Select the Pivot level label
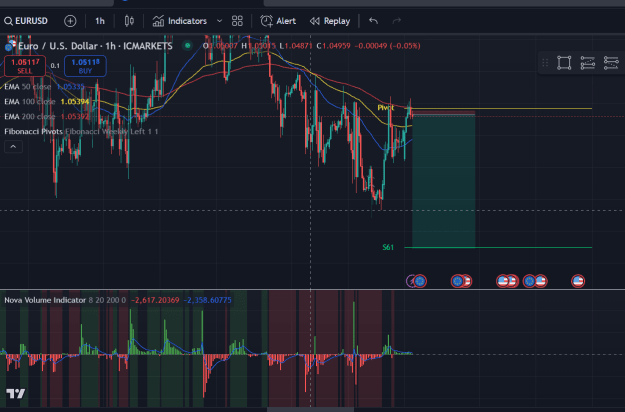The height and width of the screenshot is (412, 625). tap(385, 108)
